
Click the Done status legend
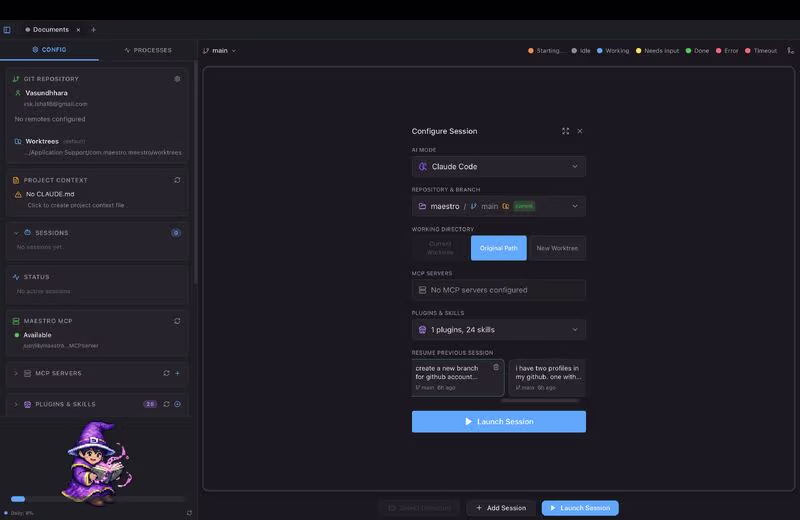coord(697,51)
